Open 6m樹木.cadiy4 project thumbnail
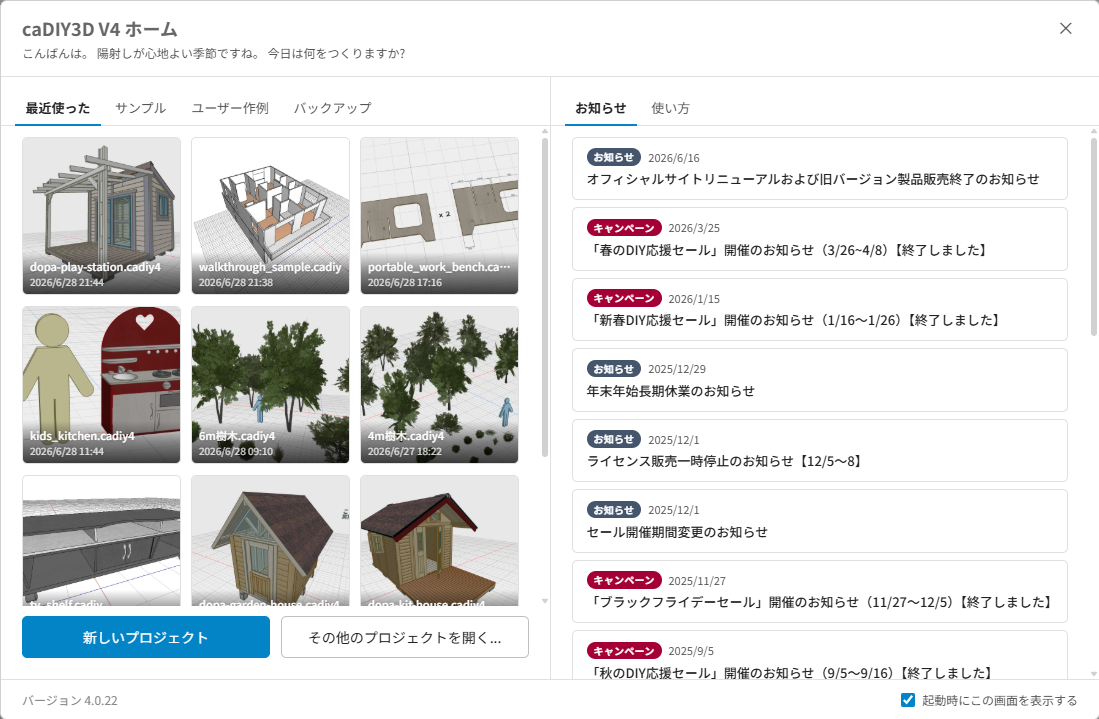1099x719 pixels. [x=271, y=385]
